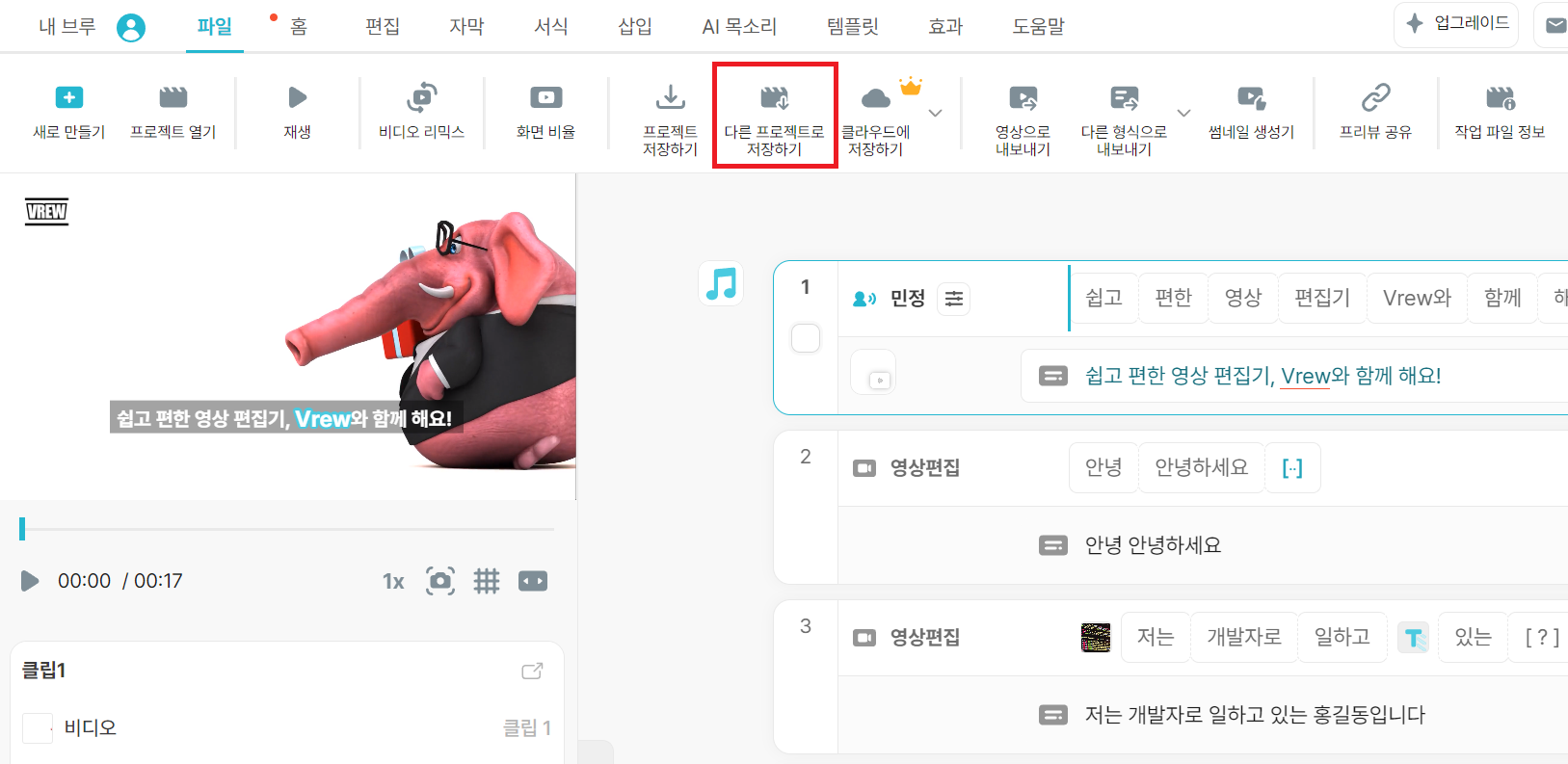Image resolution: width=1568 pixels, height=764 pixels.
Task: Switch to the 자막 tab
Action: click(466, 26)
